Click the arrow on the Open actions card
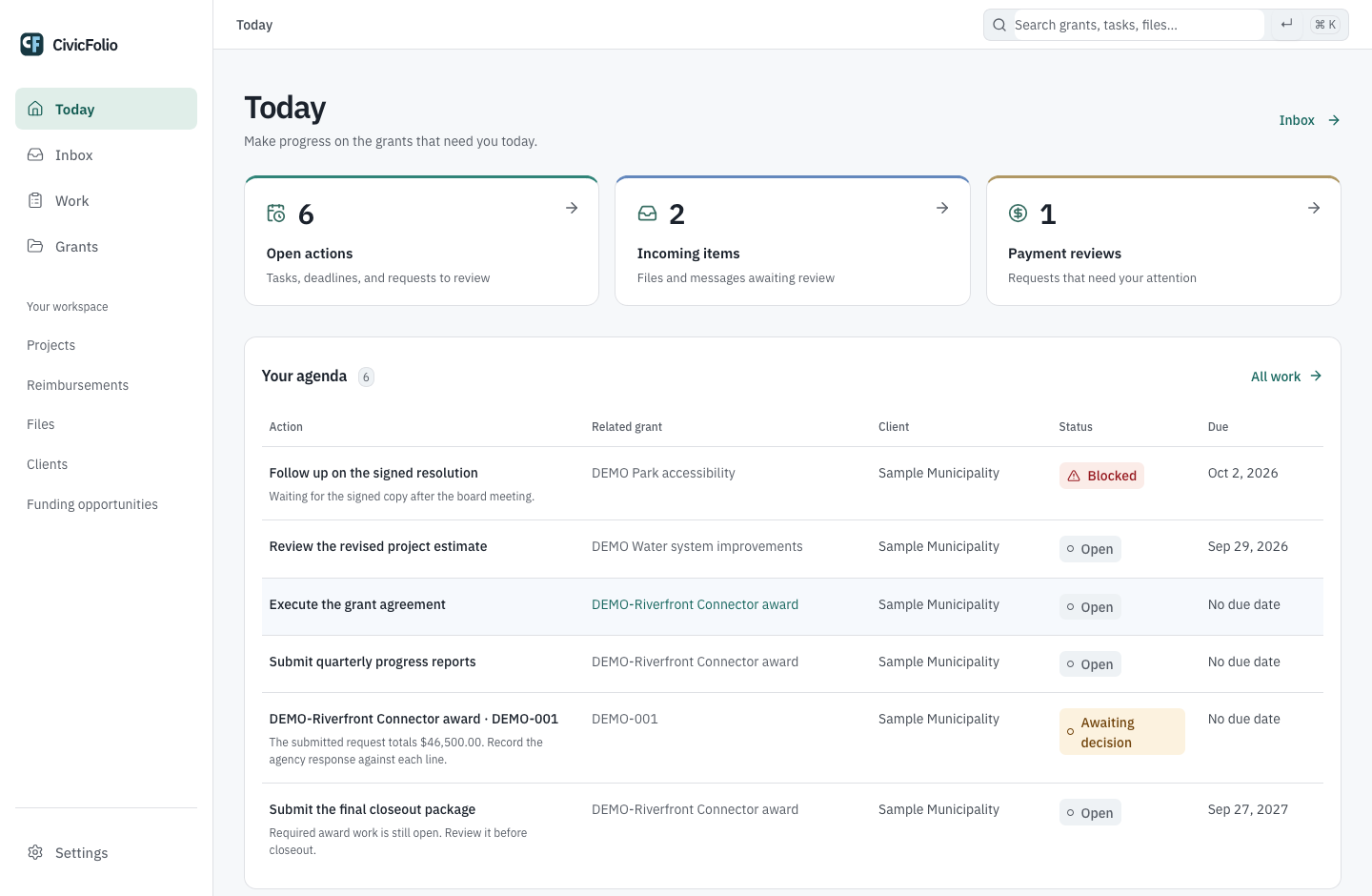This screenshot has width=1372, height=896. pos(572,208)
